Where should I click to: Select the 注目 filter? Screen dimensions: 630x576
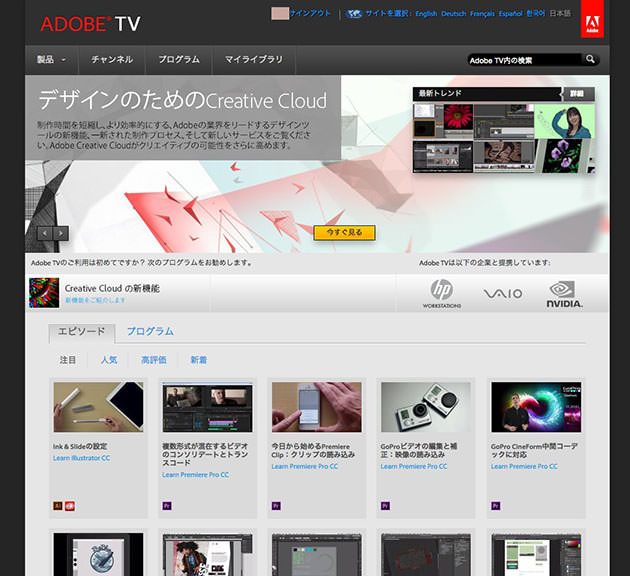(68, 360)
